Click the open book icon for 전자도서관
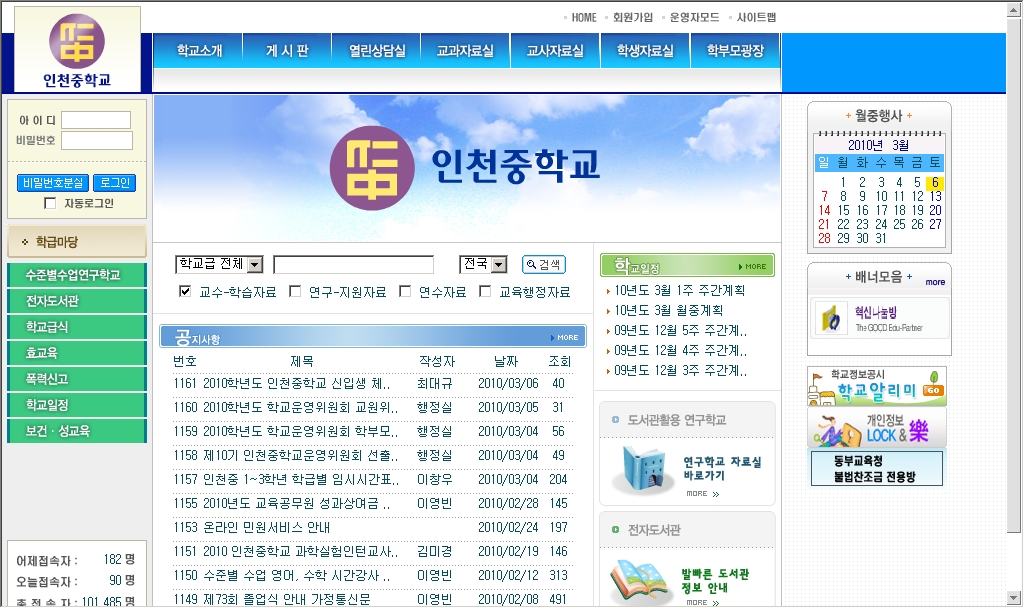Image resolution: width=1024 pixels, height=608 pixels. pyautogui.click(x=641, y=581)
